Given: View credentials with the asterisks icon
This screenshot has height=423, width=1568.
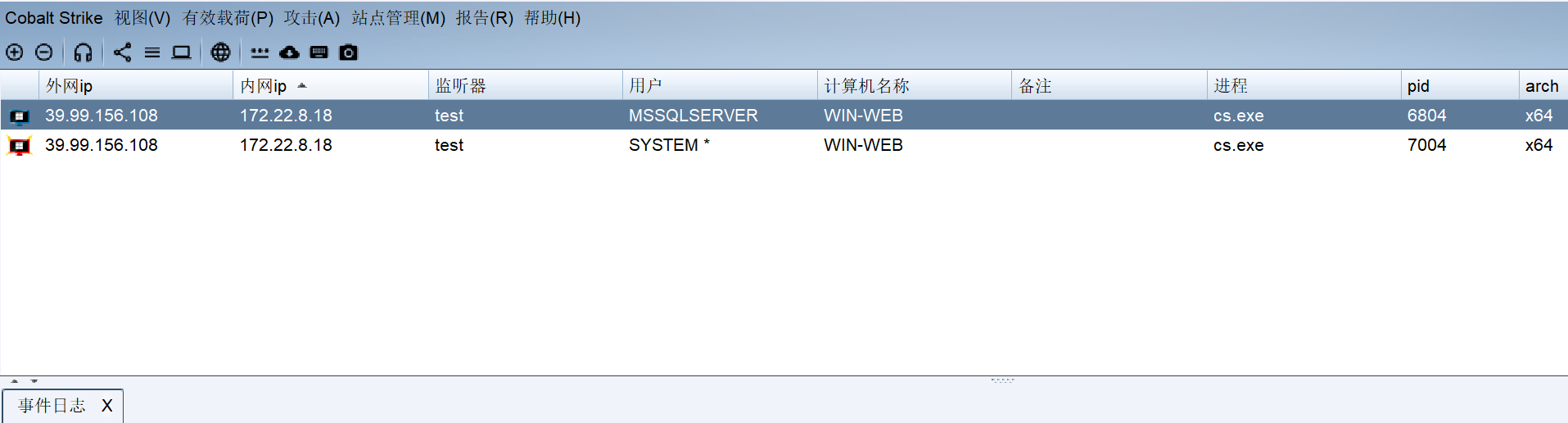Looking at the screenshot, I should (x=260, y=52).
